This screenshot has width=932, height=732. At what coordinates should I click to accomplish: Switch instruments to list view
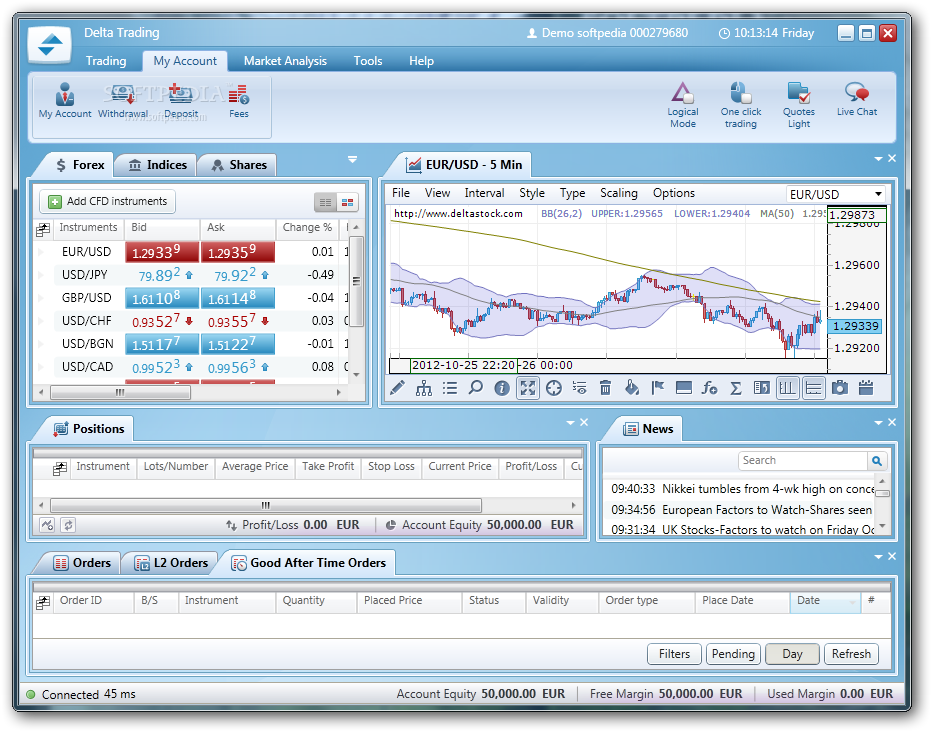click(x=325, y=203)
